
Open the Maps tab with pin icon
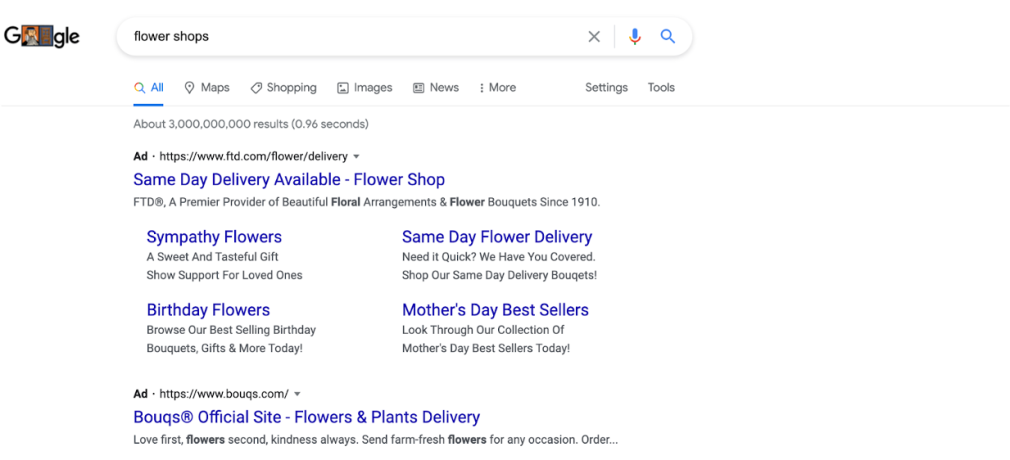click(x=207, y=88)
